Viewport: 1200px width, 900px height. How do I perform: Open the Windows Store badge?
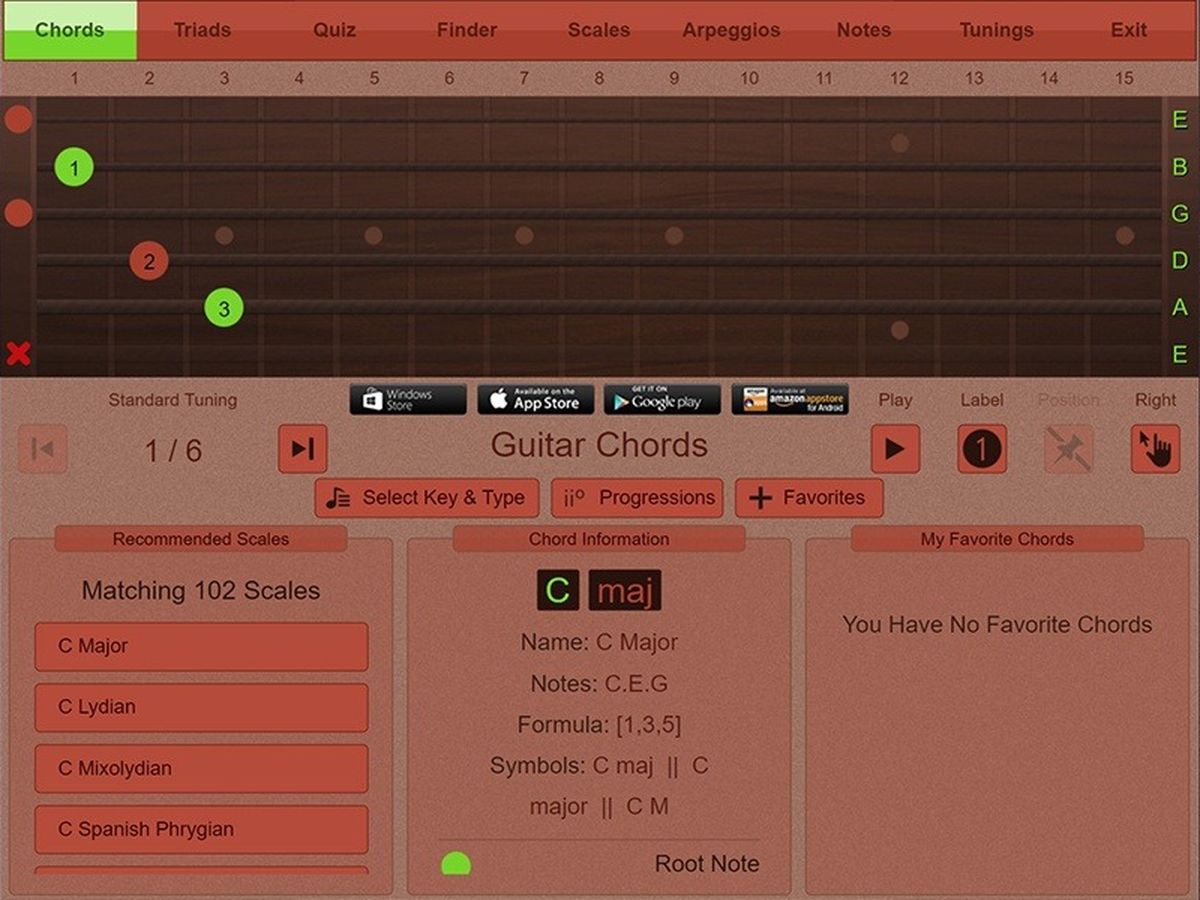pos(408,400)
